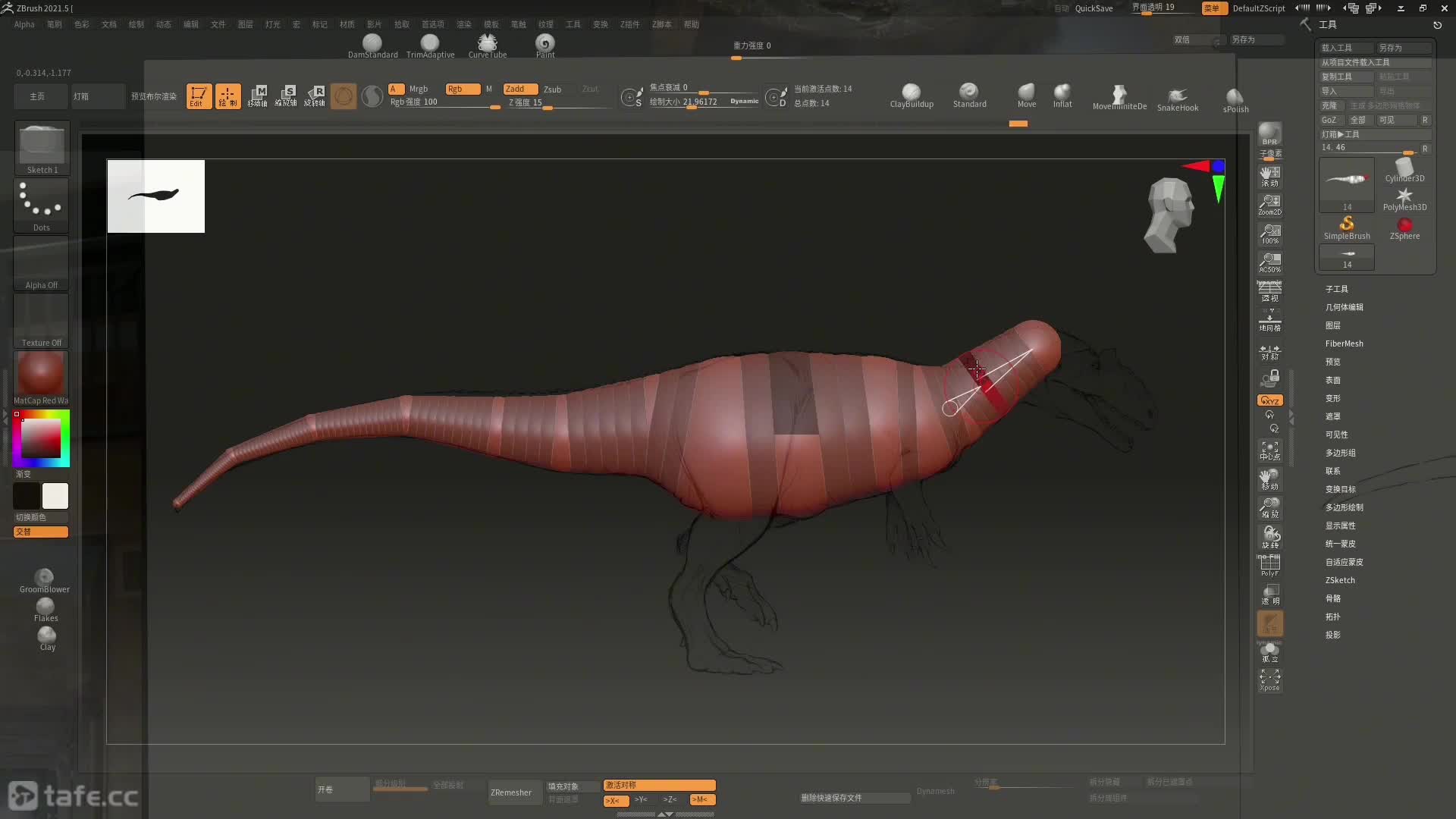1456x819 pixels.
Task: Click the AC50% half-size icon
Action: [x=1269, y=262]
